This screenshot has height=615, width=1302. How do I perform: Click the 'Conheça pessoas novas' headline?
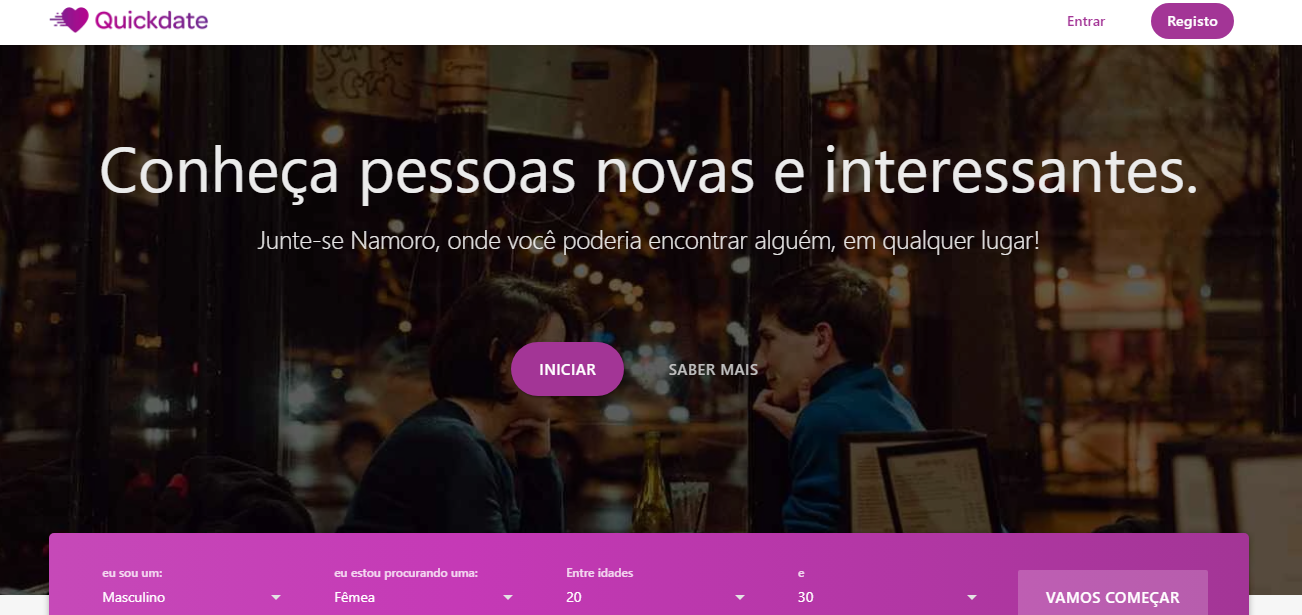[x=649, y=172]
